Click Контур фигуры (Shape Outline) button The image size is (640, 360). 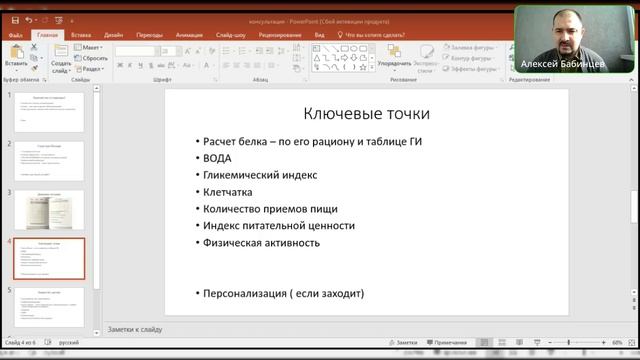click(468, 58)
